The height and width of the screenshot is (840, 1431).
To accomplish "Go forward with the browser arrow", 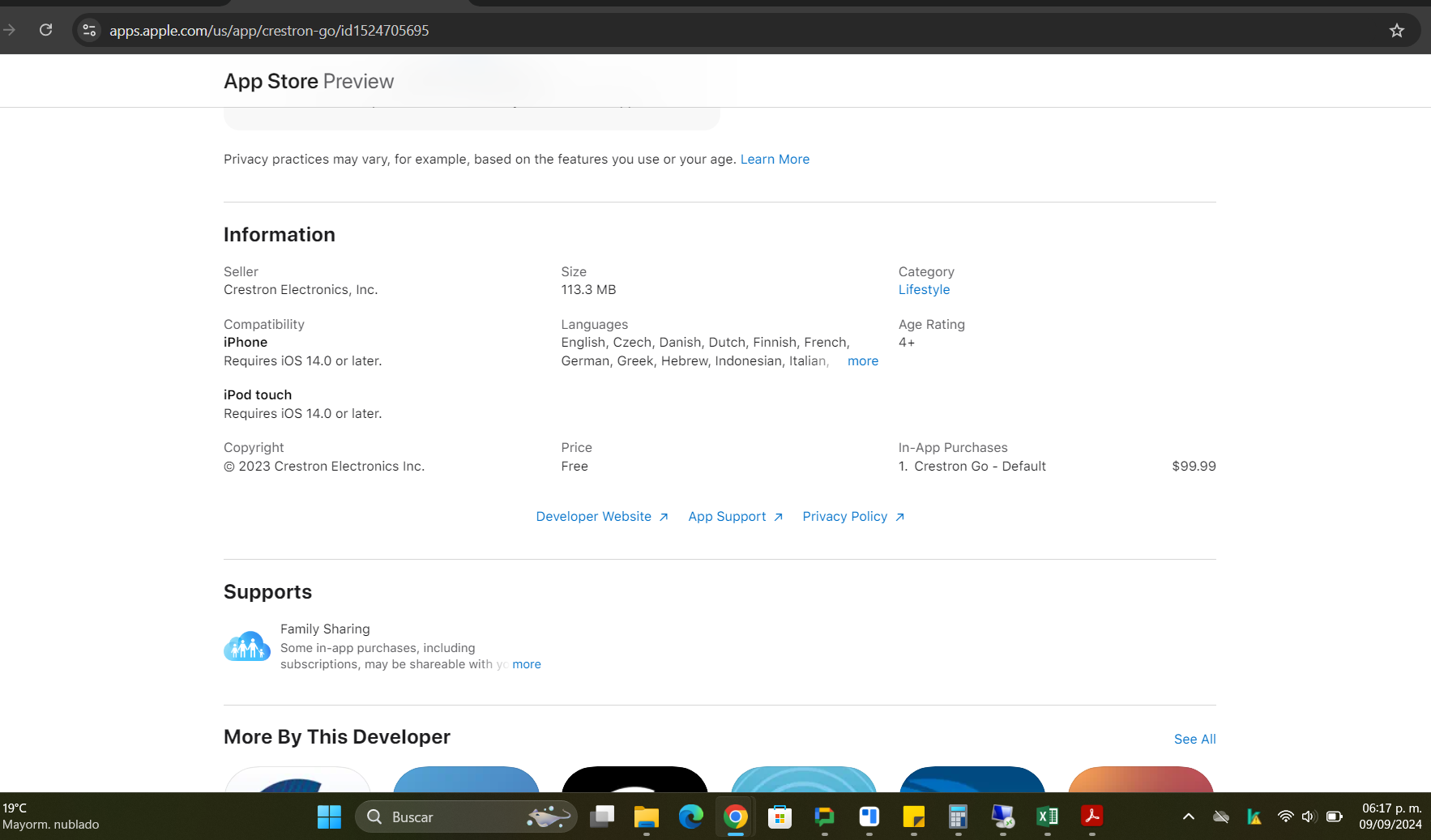I will [x=10, y=30].
